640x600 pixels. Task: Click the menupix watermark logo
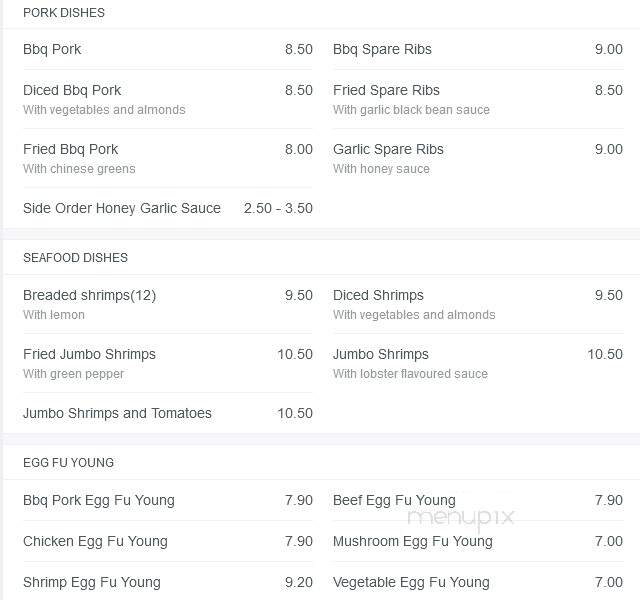461,519
